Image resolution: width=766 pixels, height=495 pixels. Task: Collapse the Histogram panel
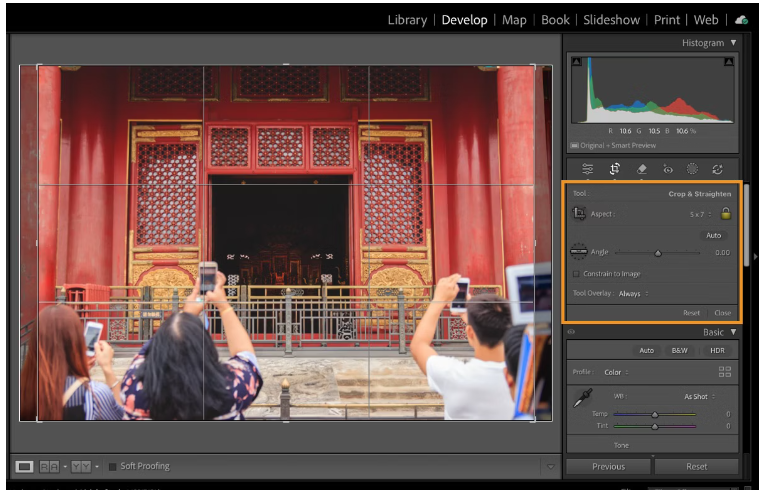pos(733,43)
